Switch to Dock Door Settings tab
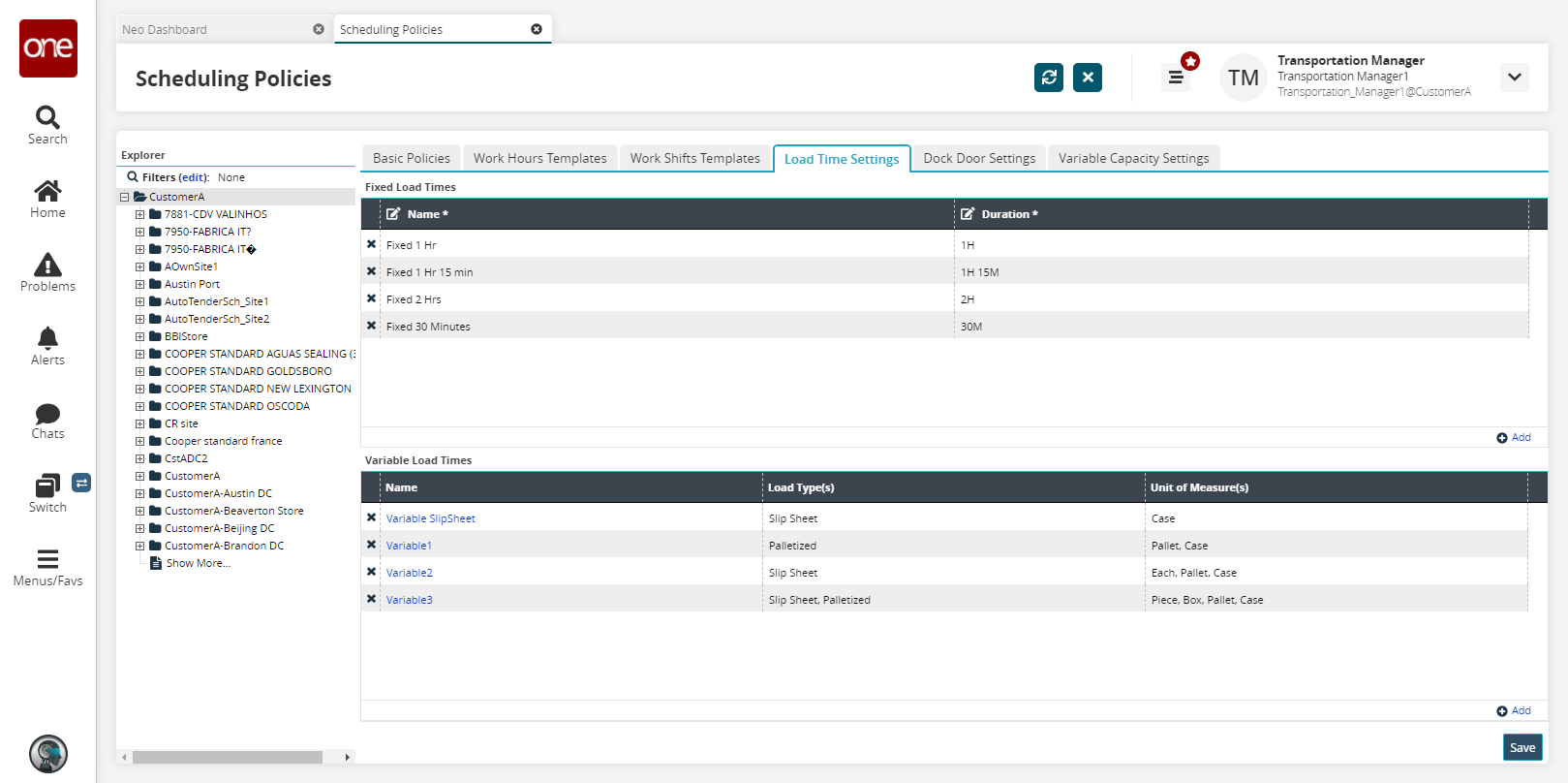1568x783 pixels. click(x=978, y=158)
